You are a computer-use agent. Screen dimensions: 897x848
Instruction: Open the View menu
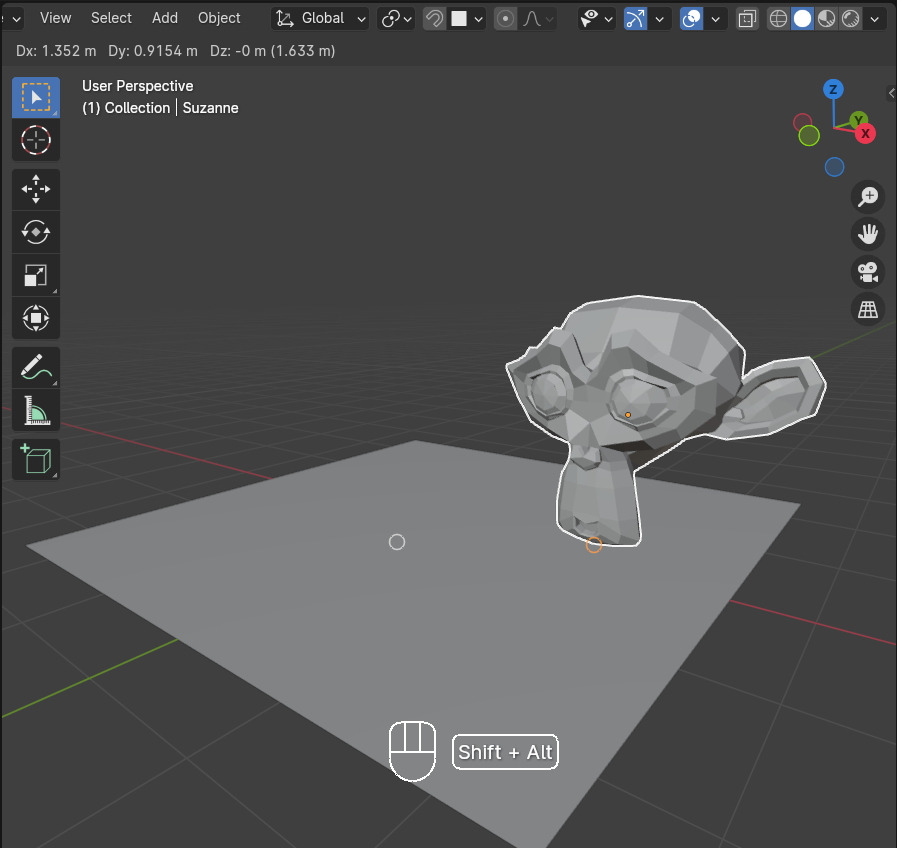click(55, 18)
